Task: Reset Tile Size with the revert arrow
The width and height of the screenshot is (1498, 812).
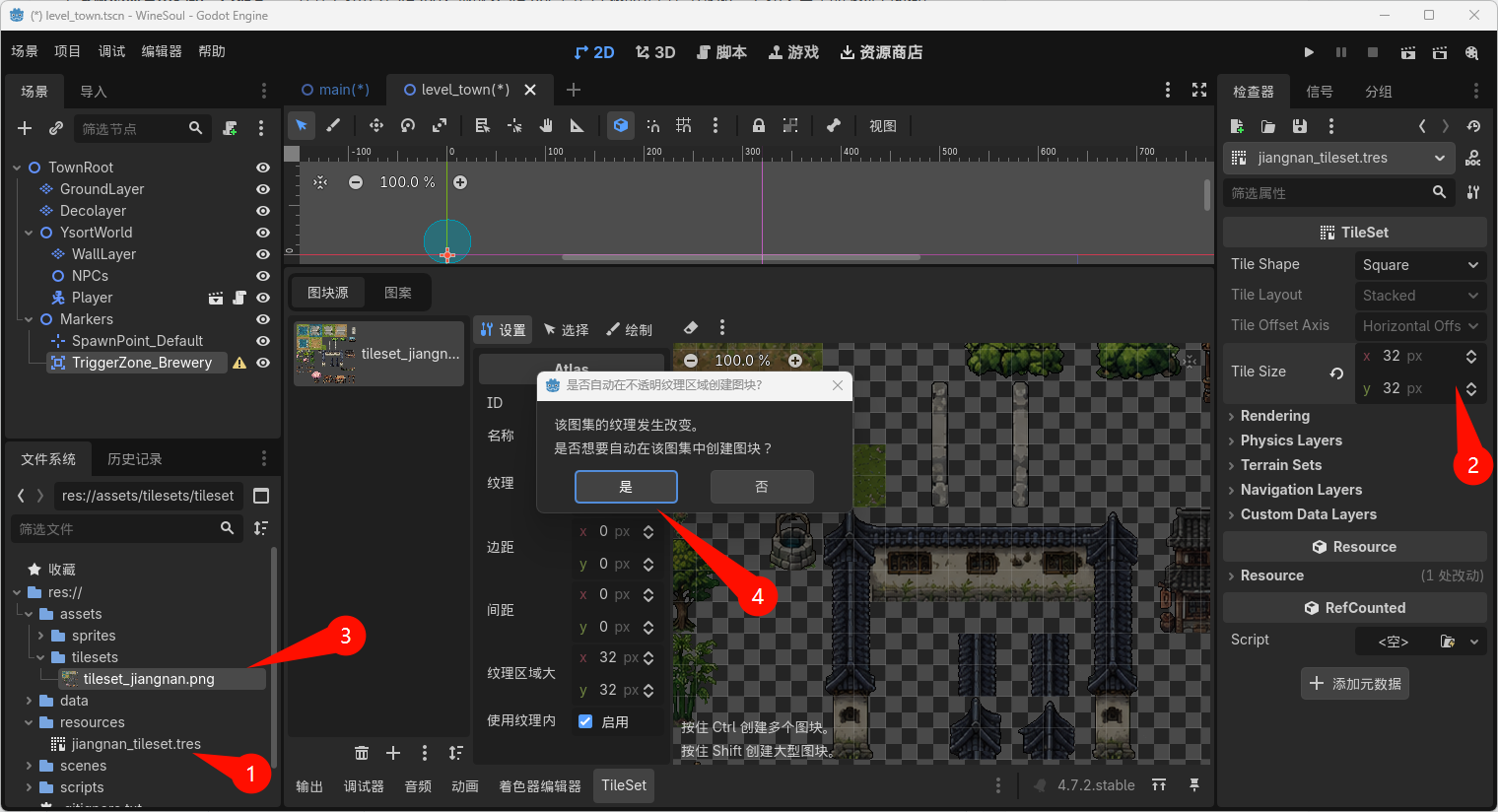Action: [1336, 372]
